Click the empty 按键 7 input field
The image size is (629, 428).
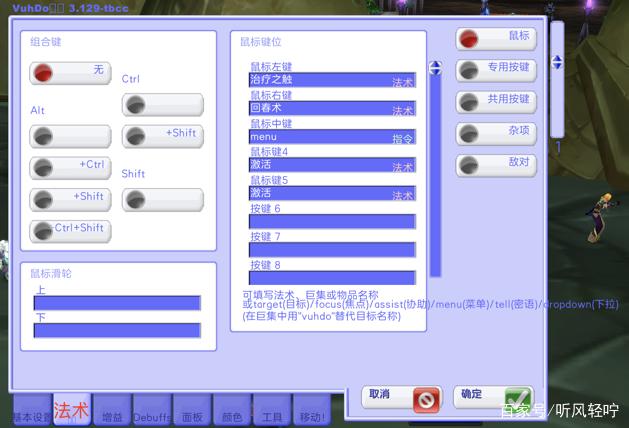point(332,249)
